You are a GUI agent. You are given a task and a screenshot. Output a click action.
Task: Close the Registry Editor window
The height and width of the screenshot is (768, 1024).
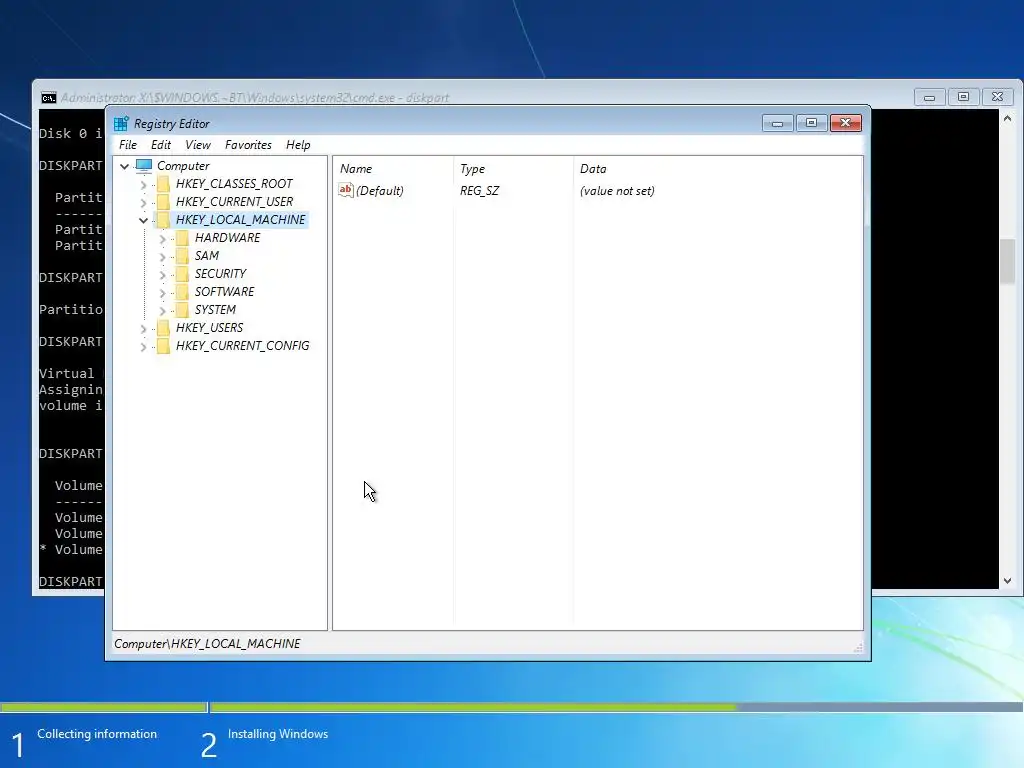pyautogui.click(x=846, y=123)
